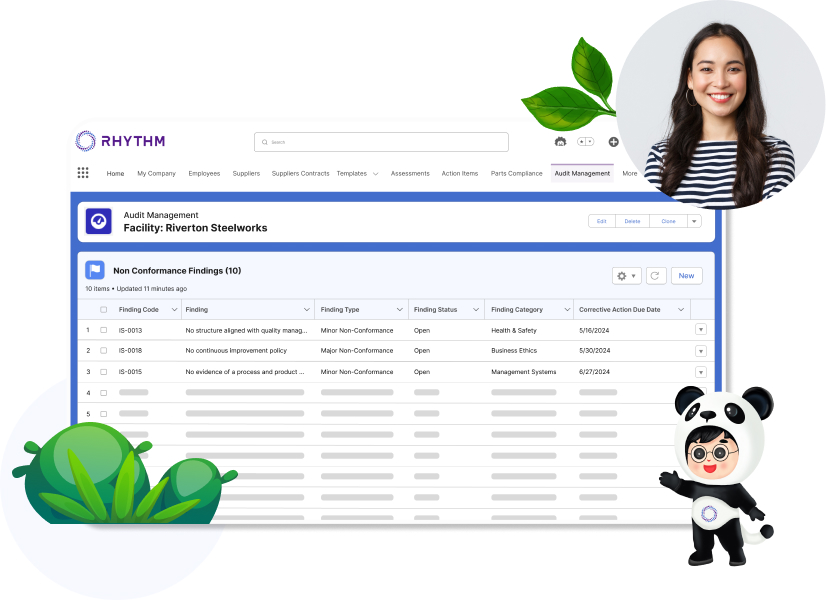Tick the checkbox for row IS-0013
The height and width of the screenshot is (614, 826).
tap(103, 330)
